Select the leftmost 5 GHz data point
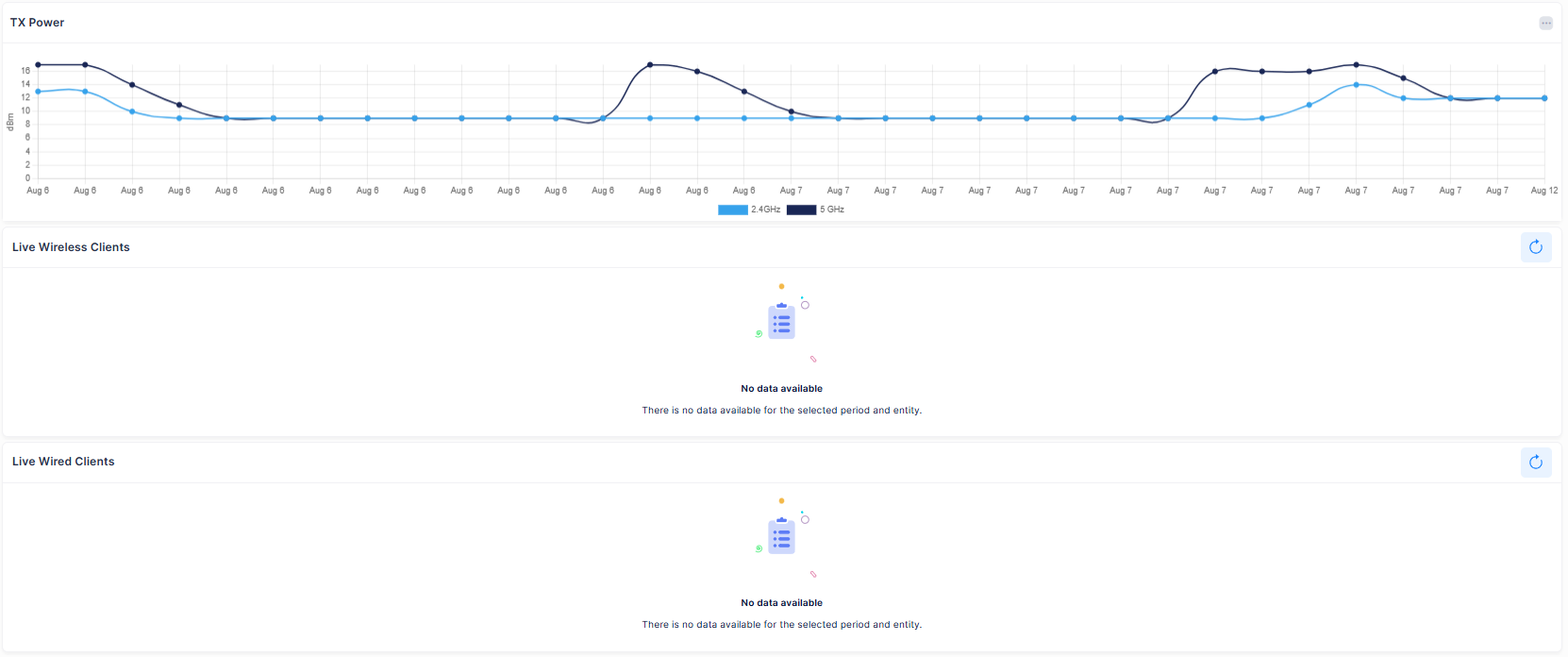Screen dimensions: 1568x657 (x=38, y=65)
